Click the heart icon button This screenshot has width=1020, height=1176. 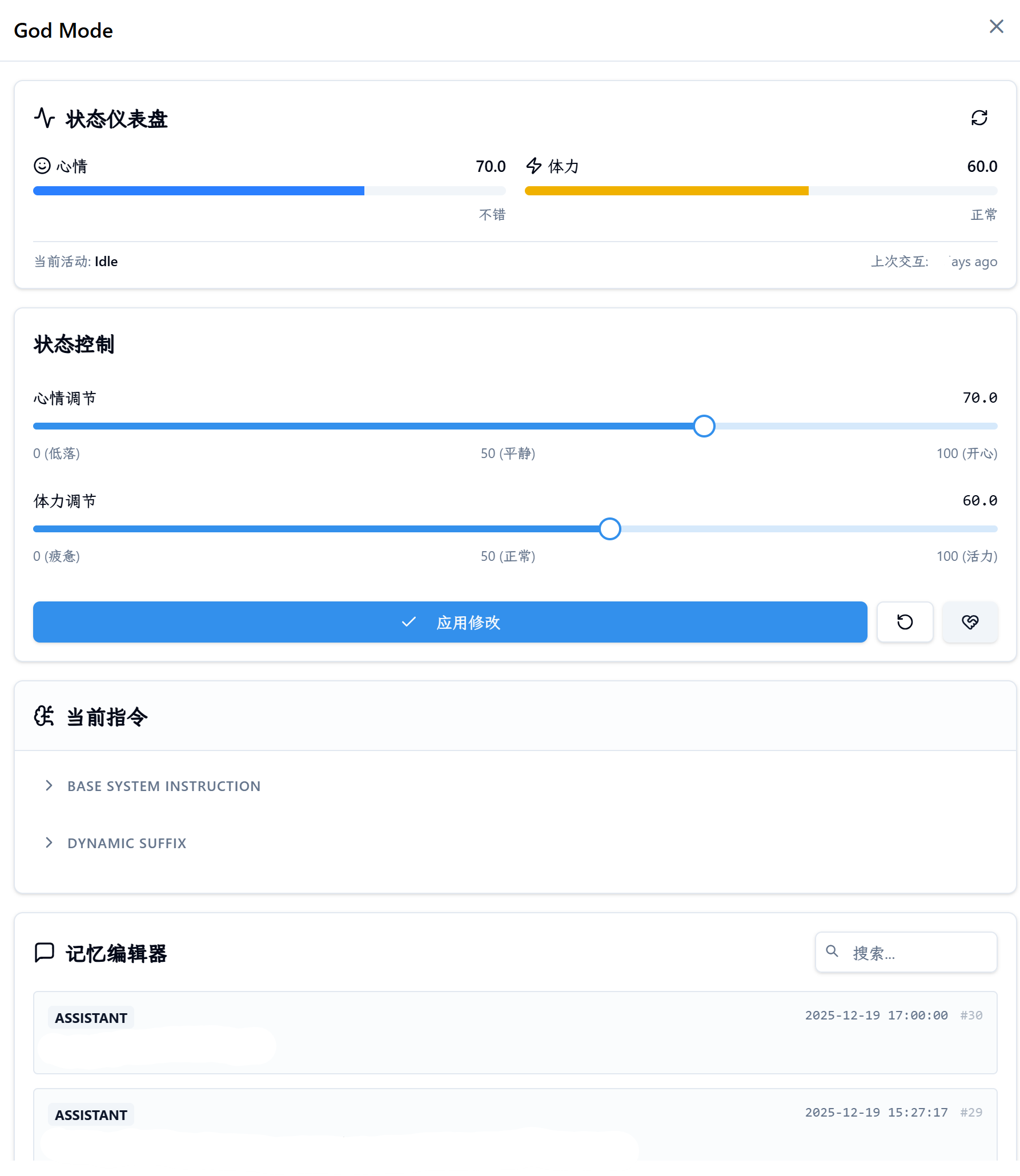point(970,622)
